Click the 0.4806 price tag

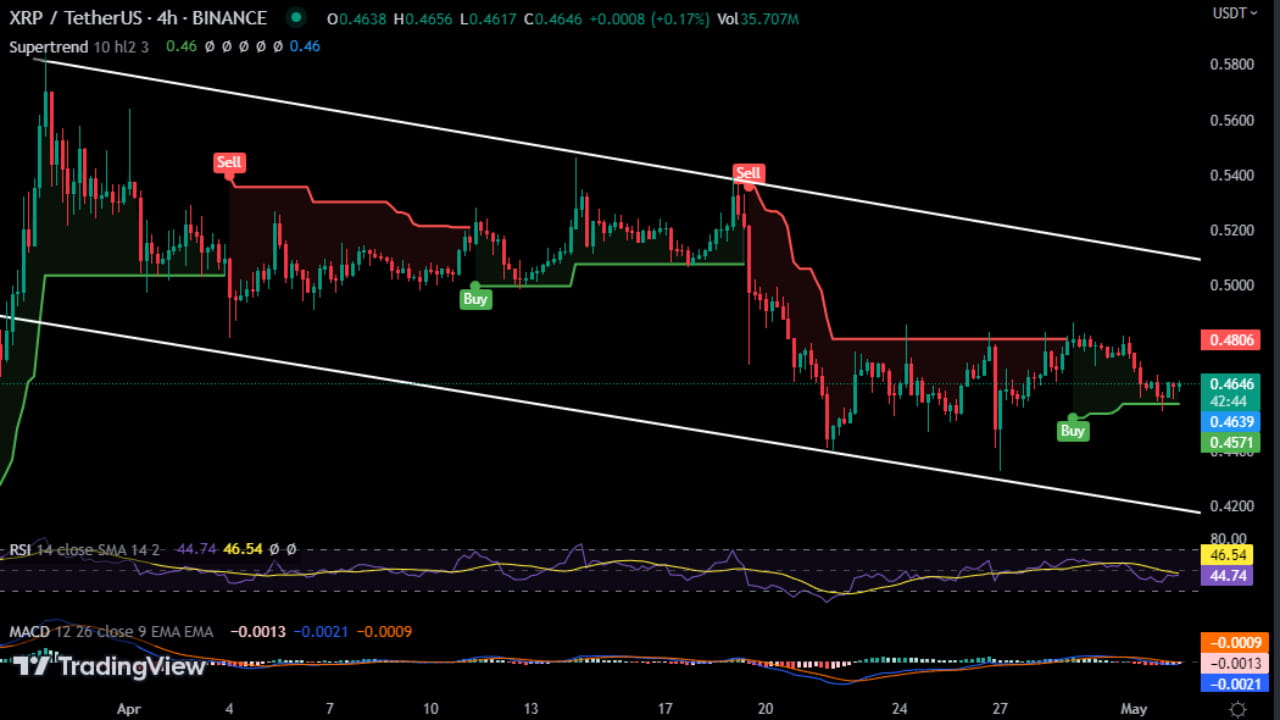tap(1229, 340)
